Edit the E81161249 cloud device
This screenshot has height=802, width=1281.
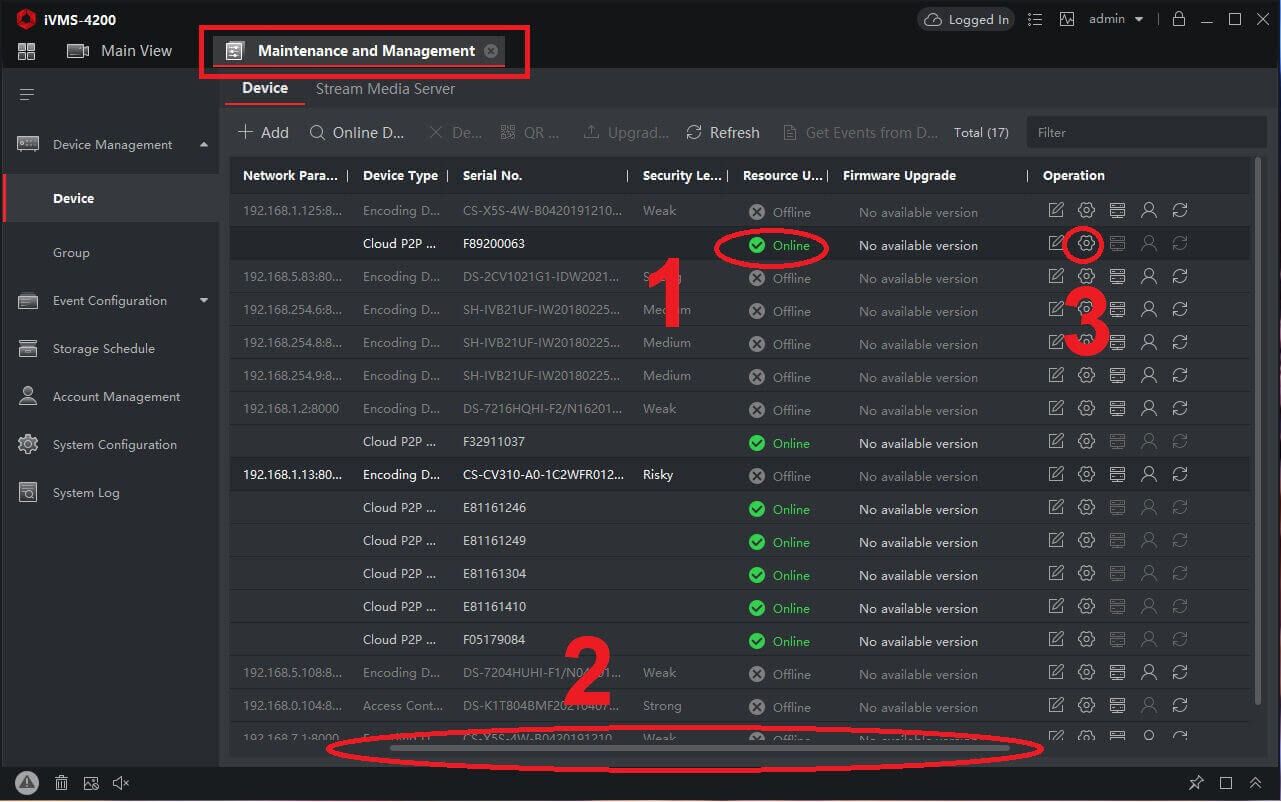tap(1056, 540)
